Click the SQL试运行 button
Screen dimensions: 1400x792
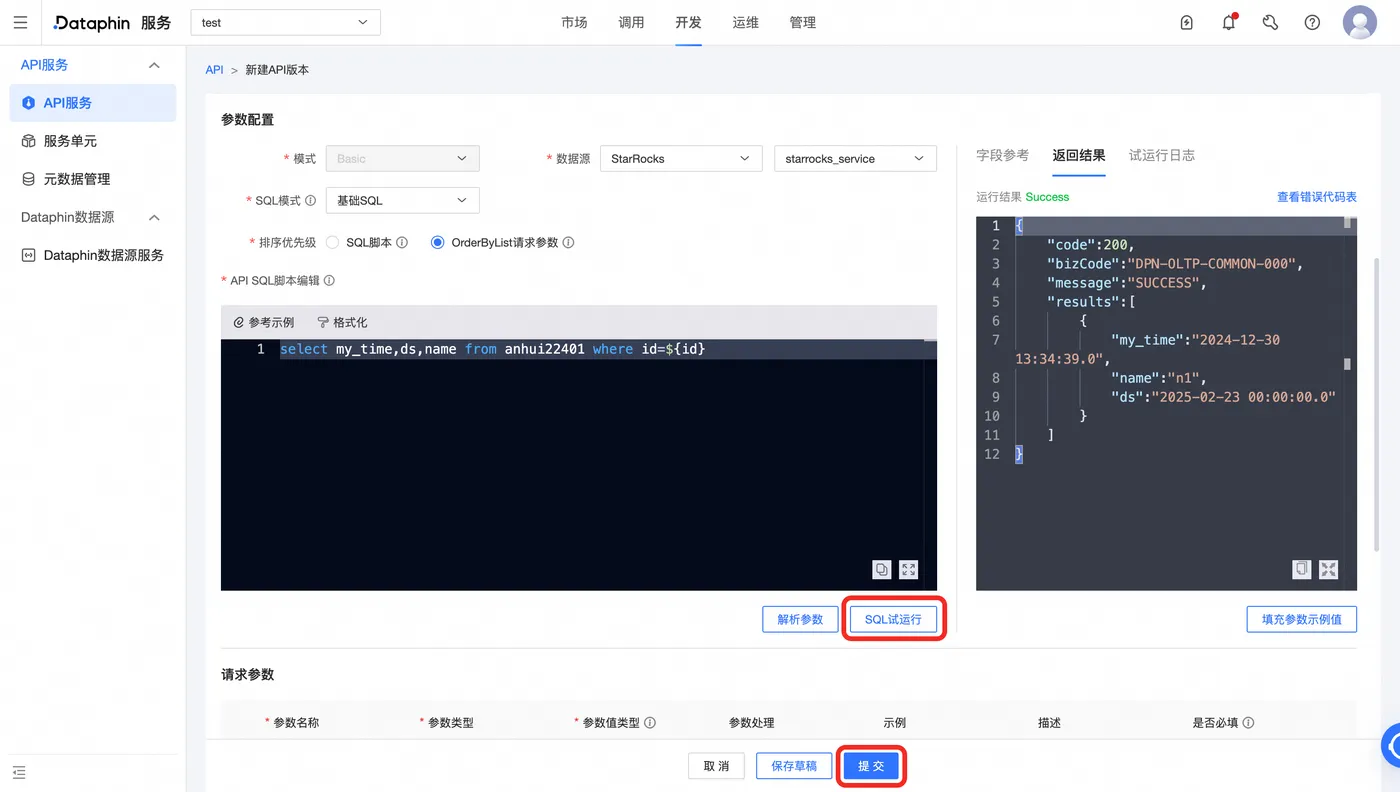click(x=893, y=619)
